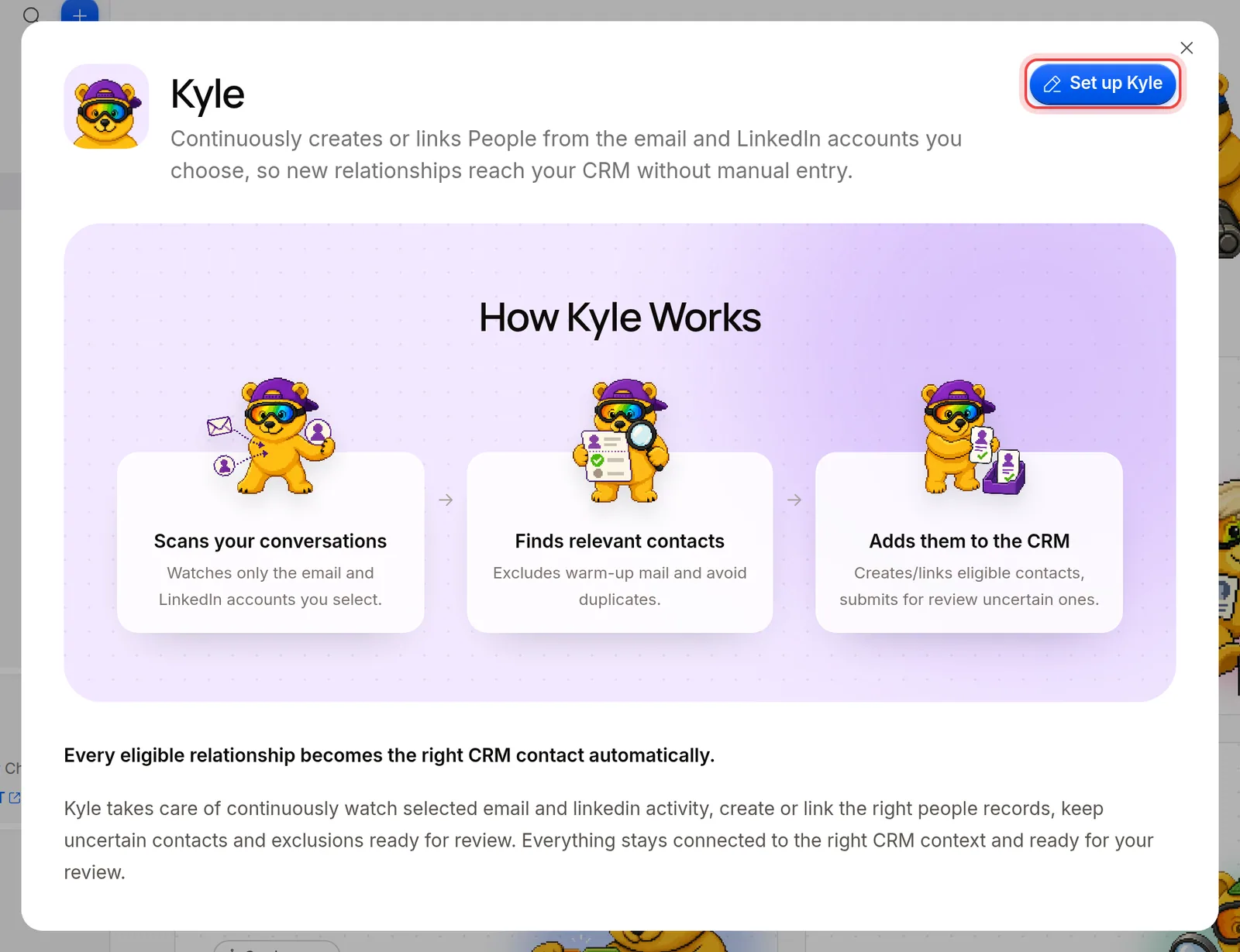Click the text 'Creates/links eligible contacts'
1240x952 pixels.
[969, 573]
